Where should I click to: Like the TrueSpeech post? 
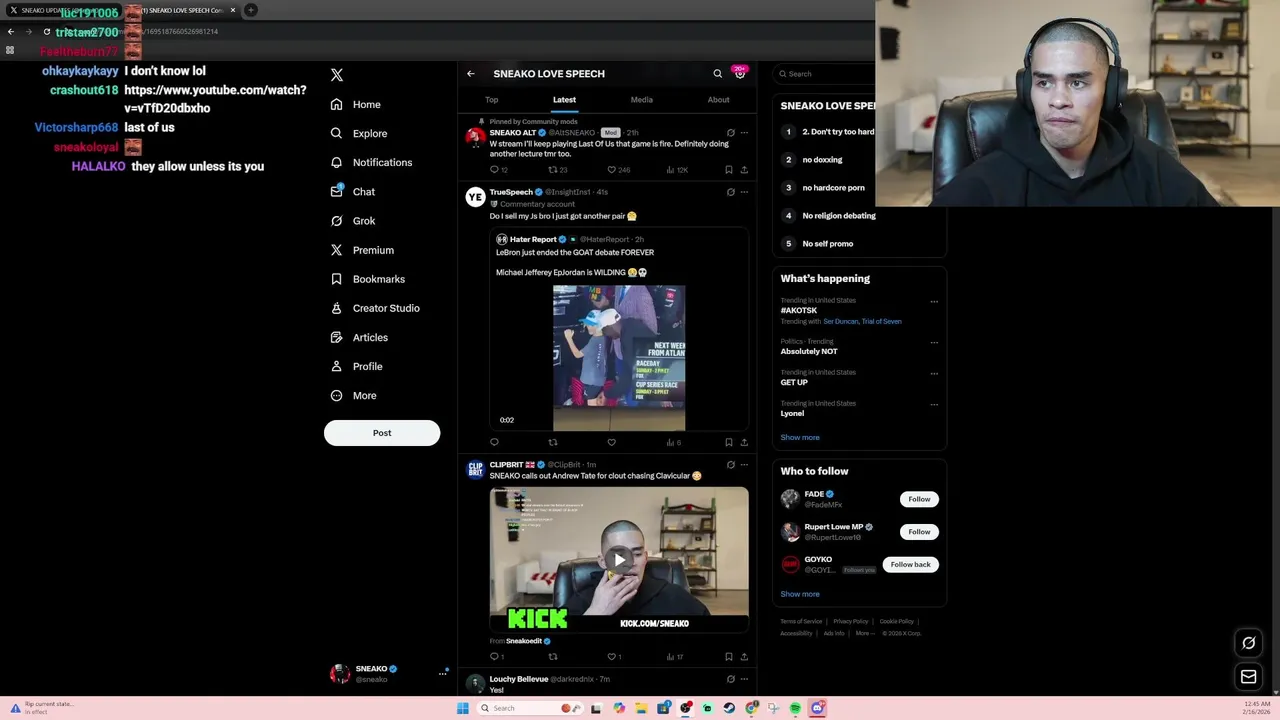[612, 442]
